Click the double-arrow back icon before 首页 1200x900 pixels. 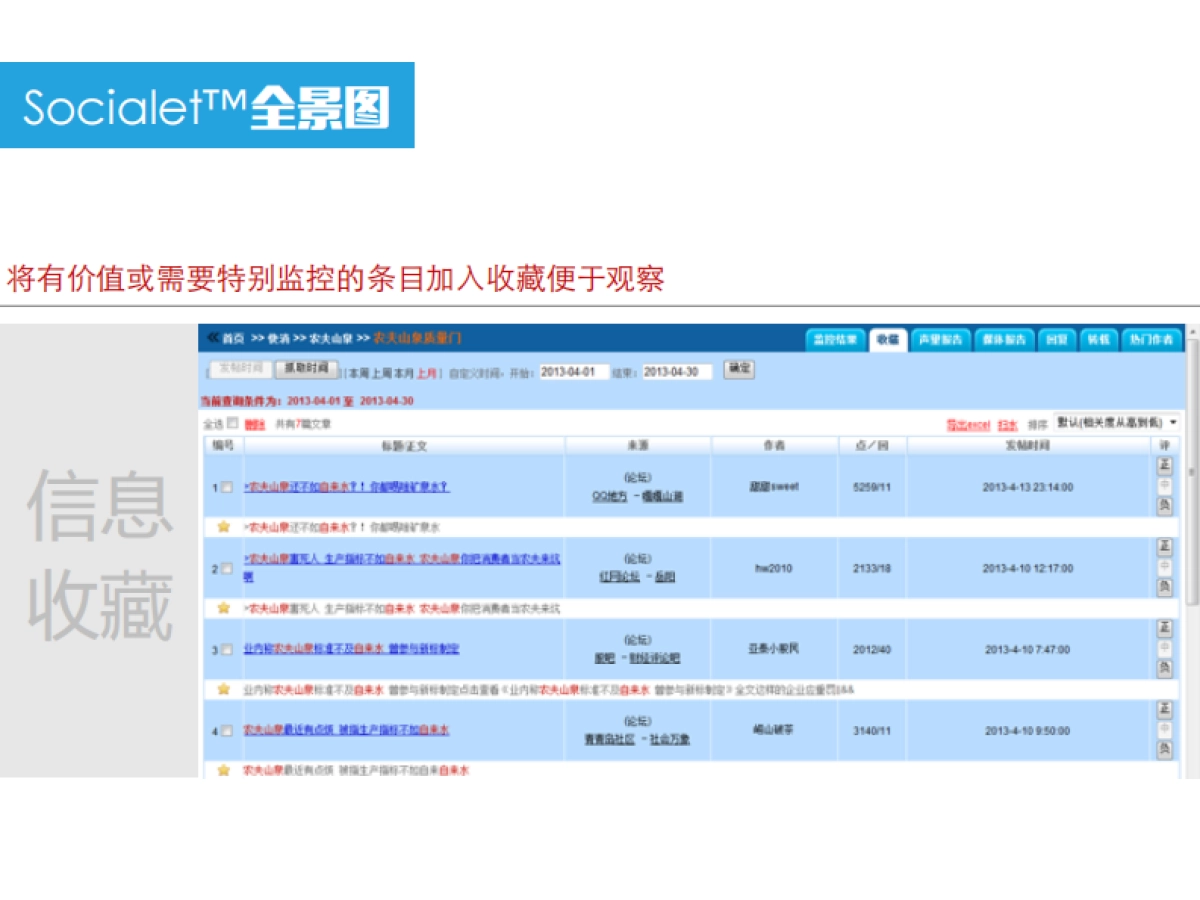pyautogui.click(x=212, y=338)
